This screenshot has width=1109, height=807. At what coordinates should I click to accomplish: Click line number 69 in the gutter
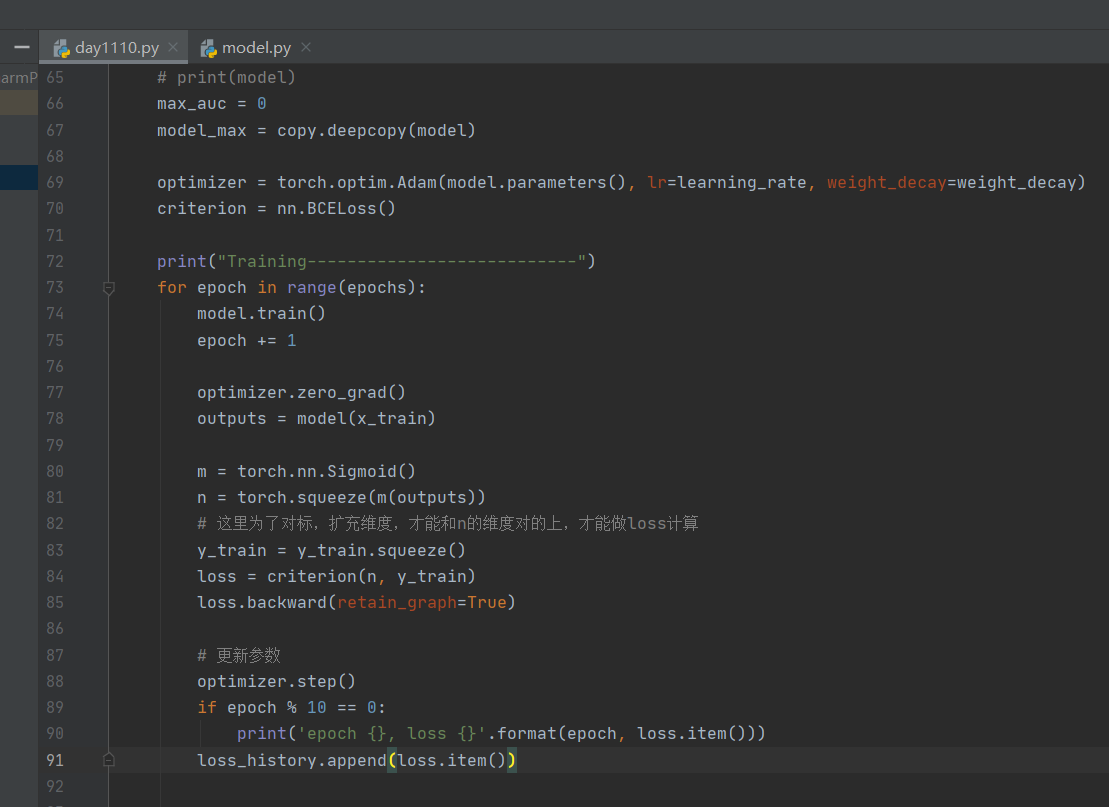point(55,182)
